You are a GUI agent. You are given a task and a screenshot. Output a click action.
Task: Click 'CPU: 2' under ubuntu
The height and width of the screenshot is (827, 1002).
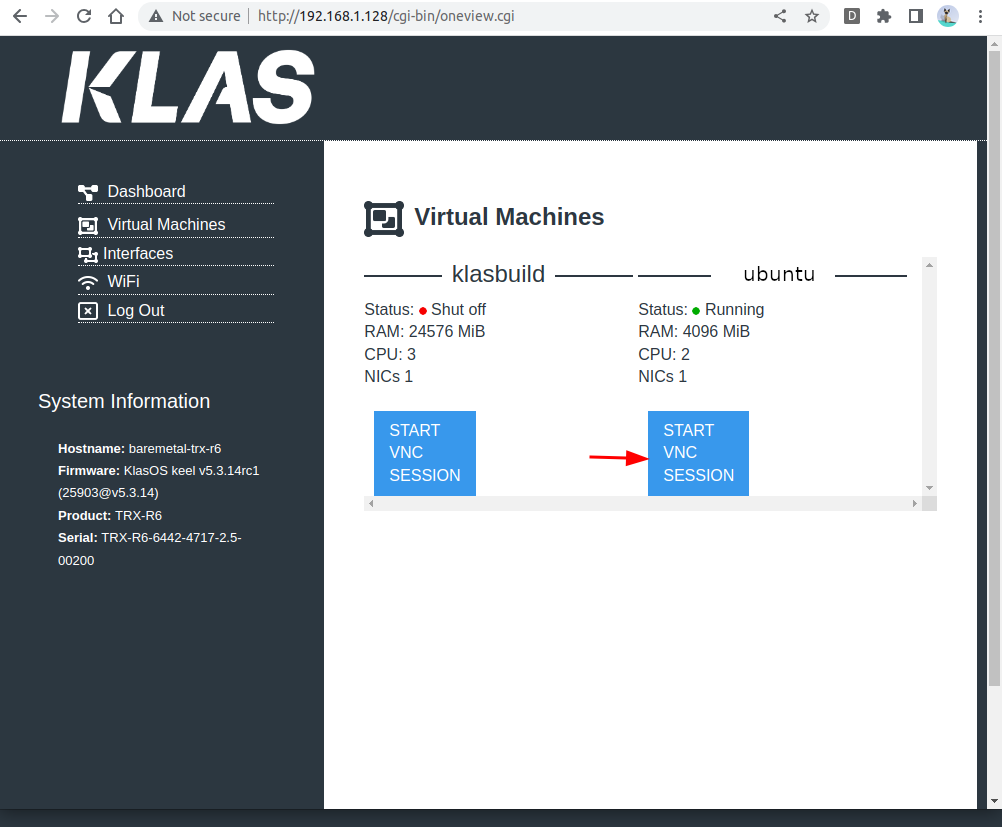[x=664, y=354]
